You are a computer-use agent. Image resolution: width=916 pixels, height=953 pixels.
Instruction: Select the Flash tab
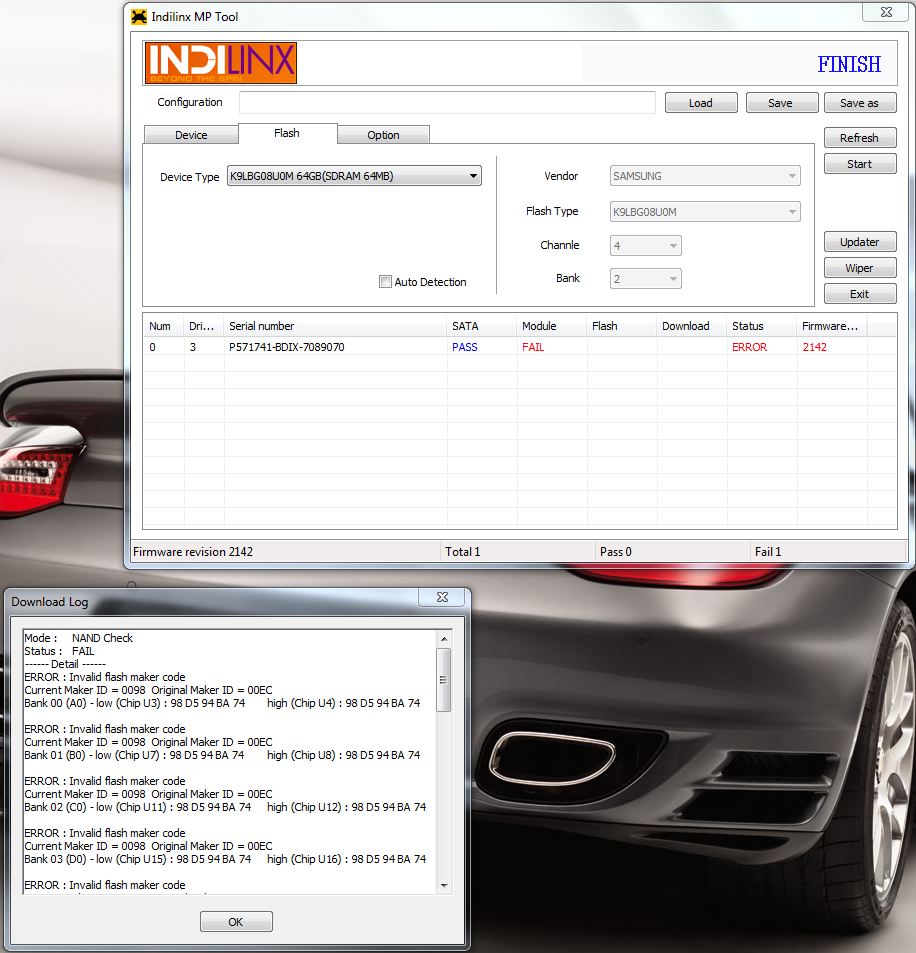[287, 133]
